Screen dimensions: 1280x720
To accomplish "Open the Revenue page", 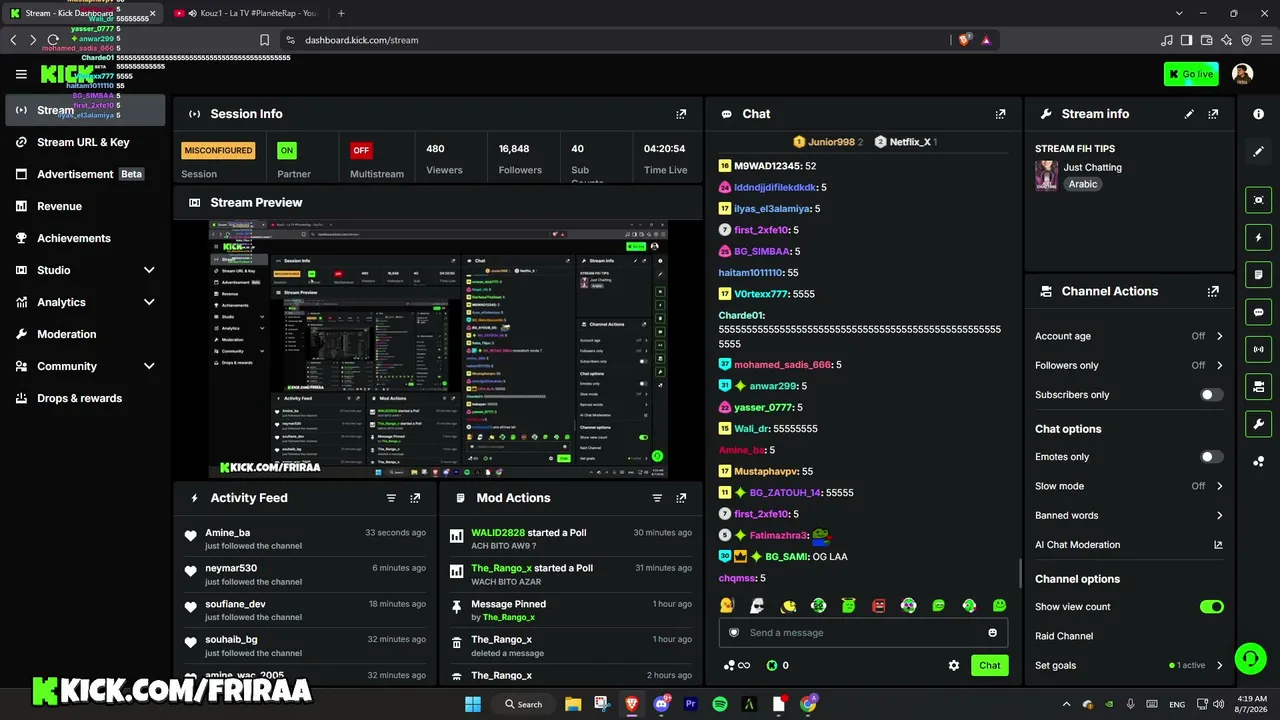I will coord(85,206).
